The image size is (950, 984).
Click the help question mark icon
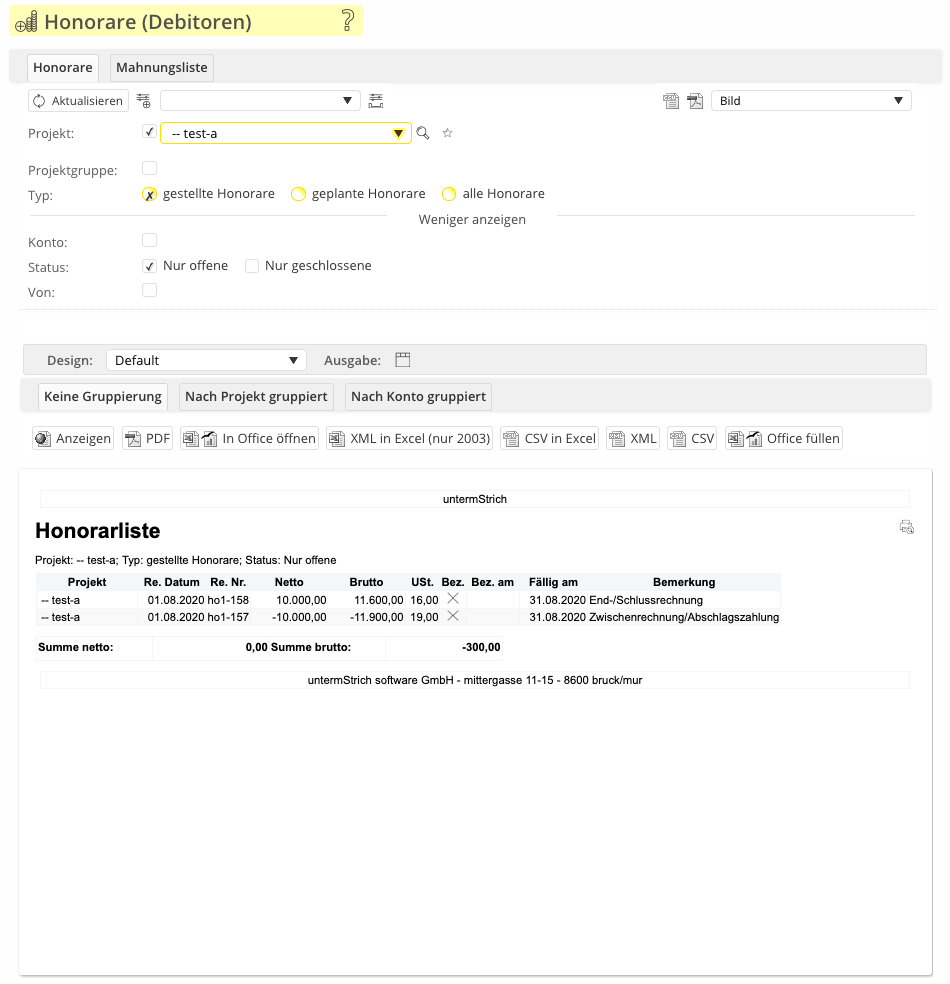[348, 21]
